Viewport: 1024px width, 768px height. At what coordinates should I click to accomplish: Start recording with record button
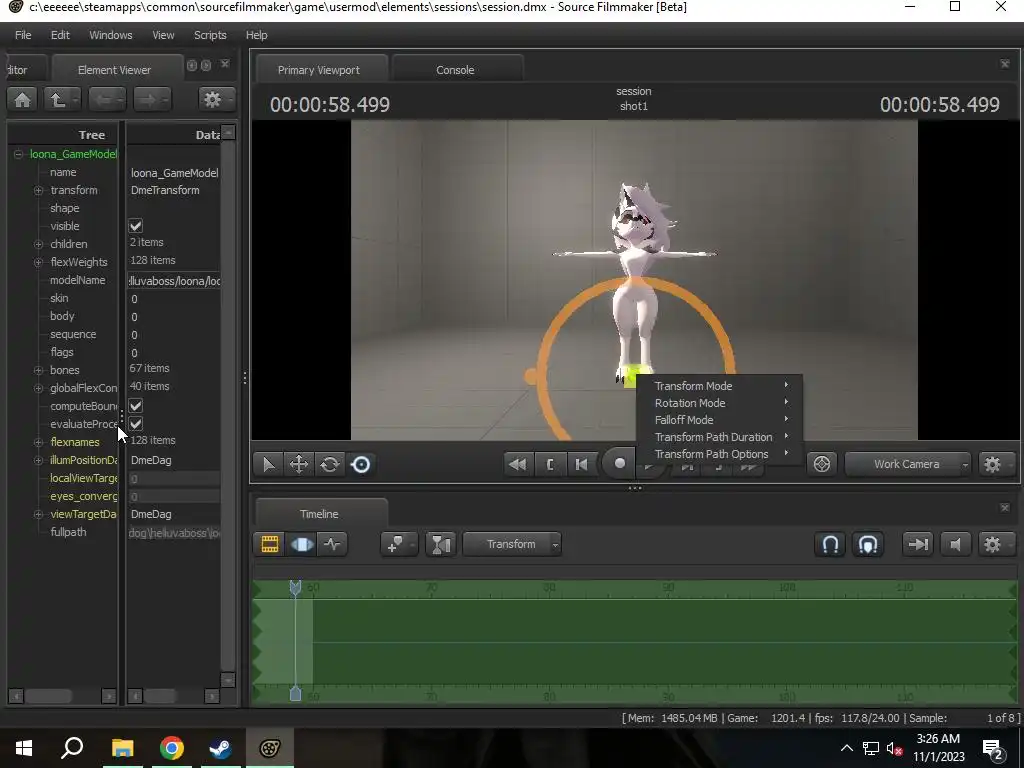[620, 464]
